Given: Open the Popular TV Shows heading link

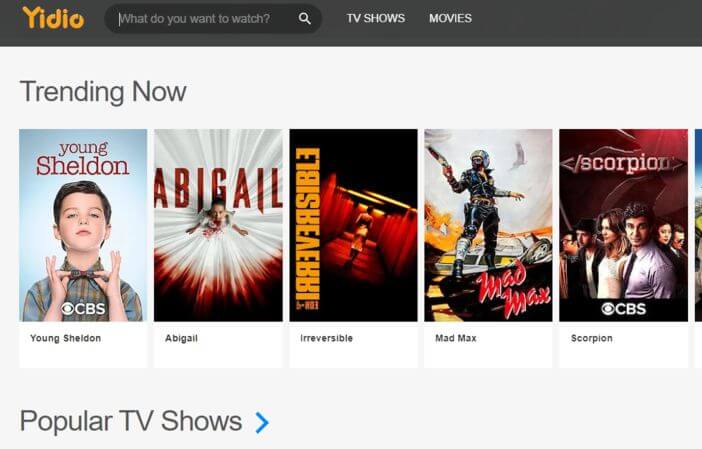Looking at the screenshot, I should [131, 421].
